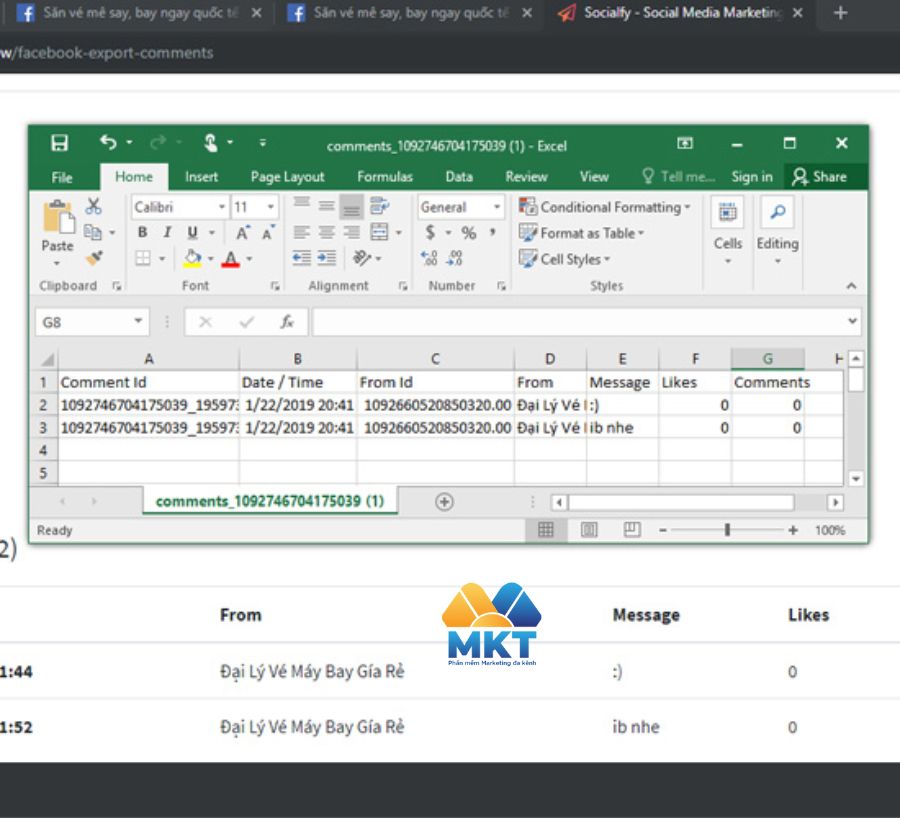Switch to the Formulas ribbon tab
This screenshot has width=900, height=818.
click(386, 176)
